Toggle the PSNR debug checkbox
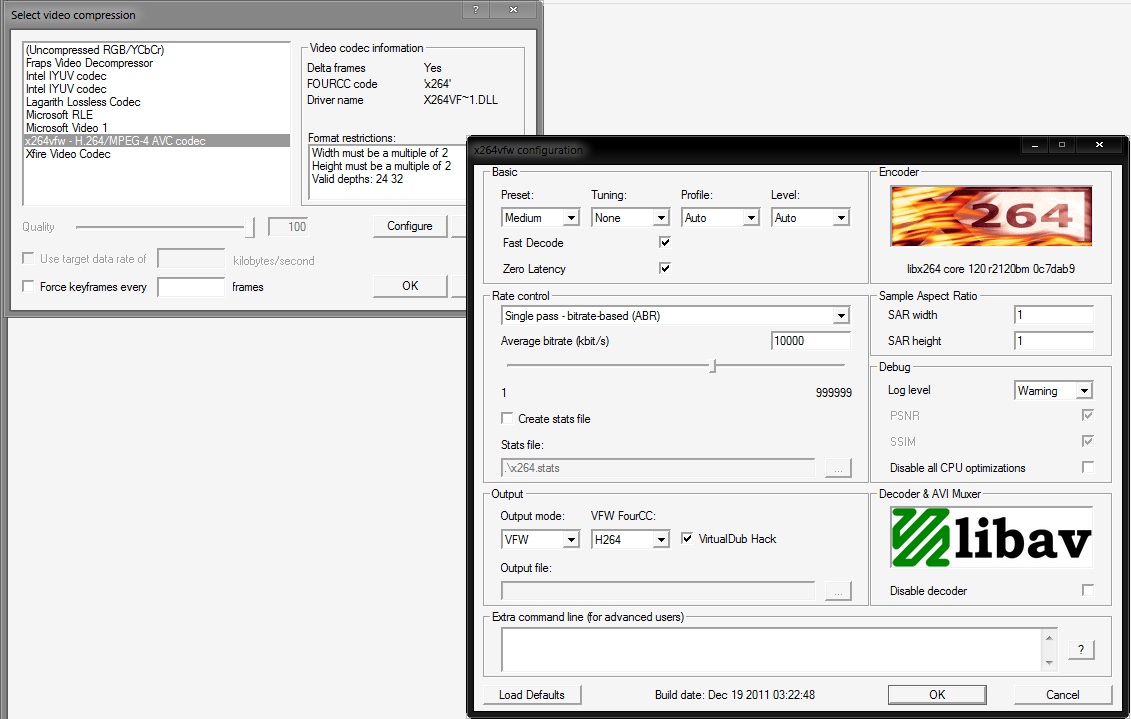Screen dimensions: 1131x719 click(1088, 415)
